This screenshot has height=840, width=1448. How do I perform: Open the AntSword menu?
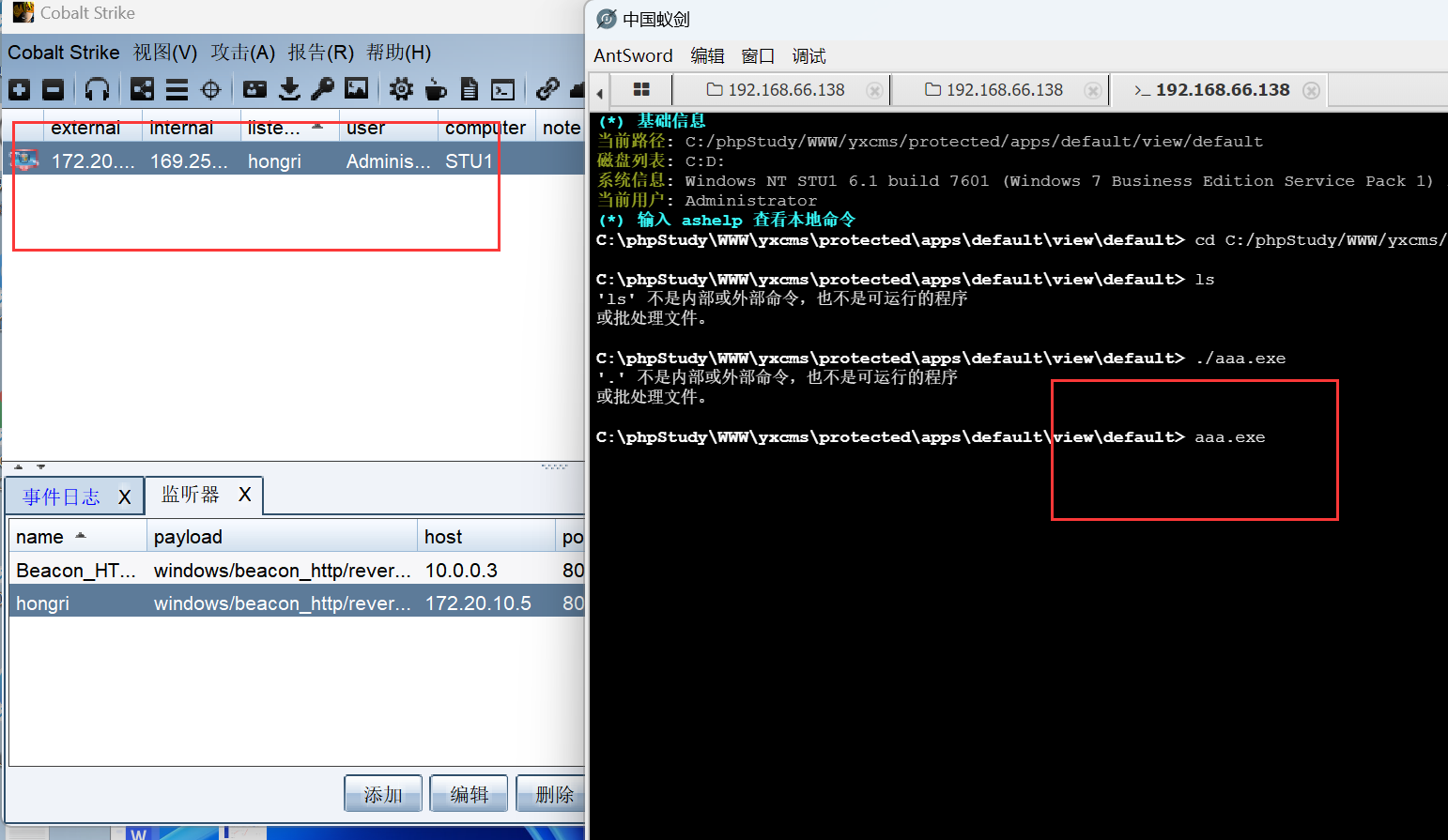pos(633,56)
